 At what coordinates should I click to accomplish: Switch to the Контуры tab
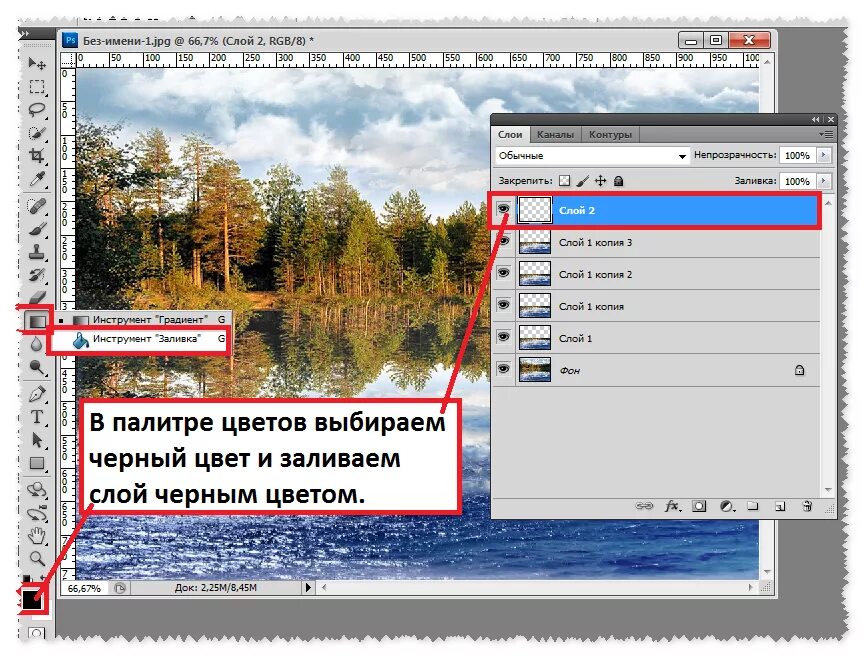pos(610,135)
